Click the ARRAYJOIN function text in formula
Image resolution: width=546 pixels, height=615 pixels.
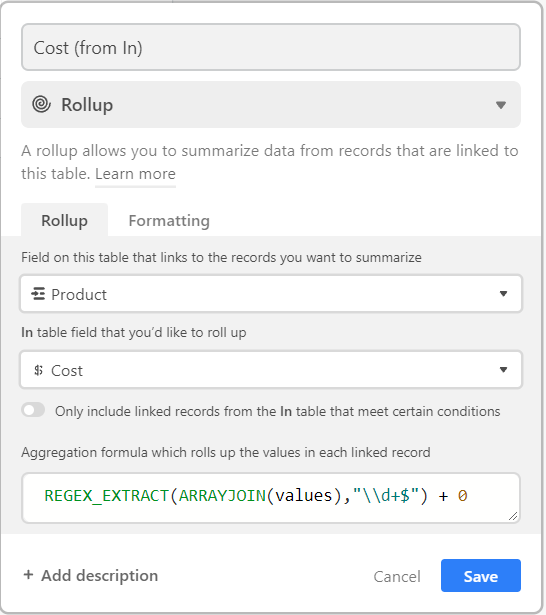click(222, 496)
